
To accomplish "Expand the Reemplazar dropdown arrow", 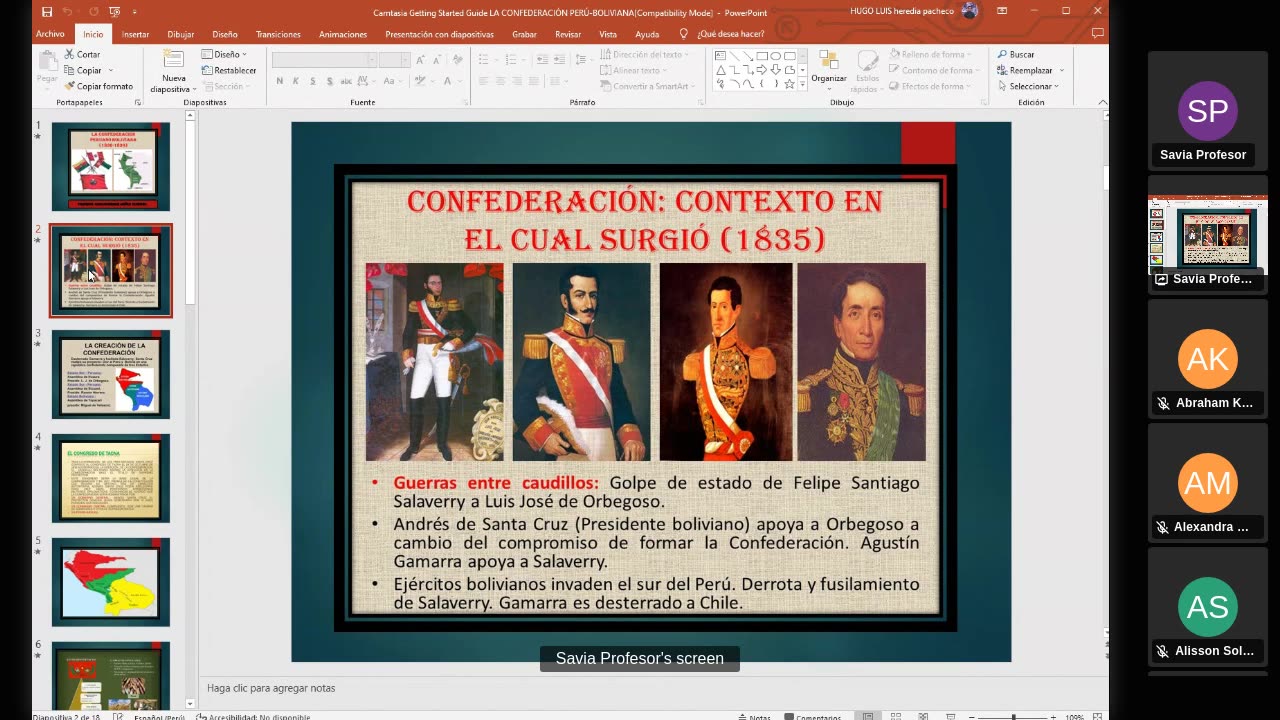I will point(1061,70).
